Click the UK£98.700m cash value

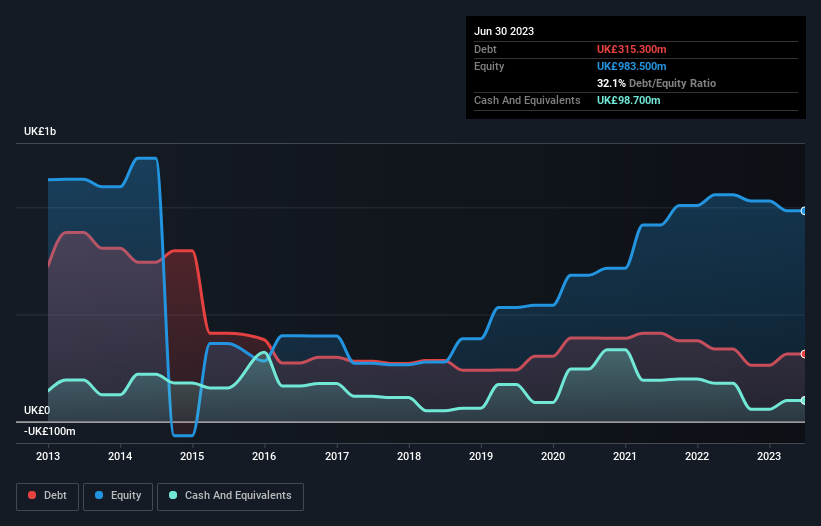coord(628,100)
